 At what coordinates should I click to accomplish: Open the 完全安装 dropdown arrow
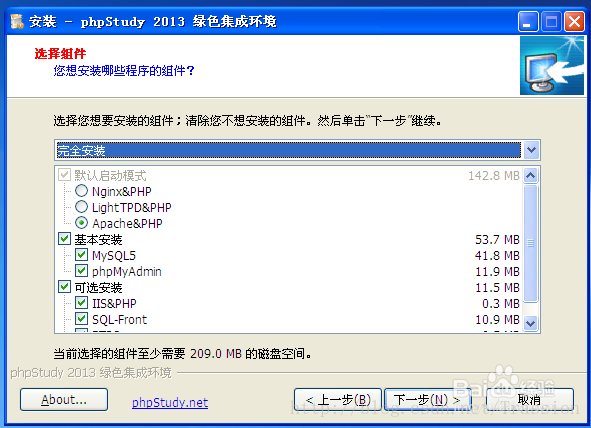pos(531,150)
